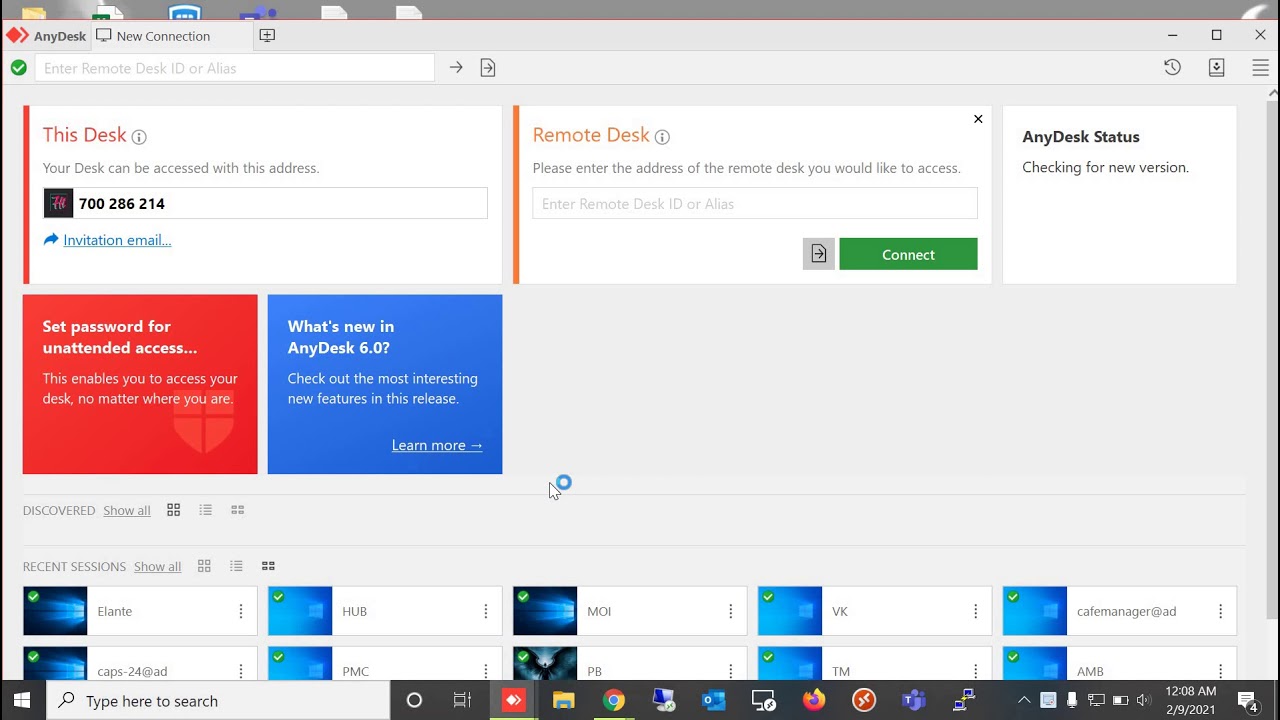The height and width of the screenshot is (720, 1280).
Task: Open options menu for AMB session
Action: [1221, 671]
